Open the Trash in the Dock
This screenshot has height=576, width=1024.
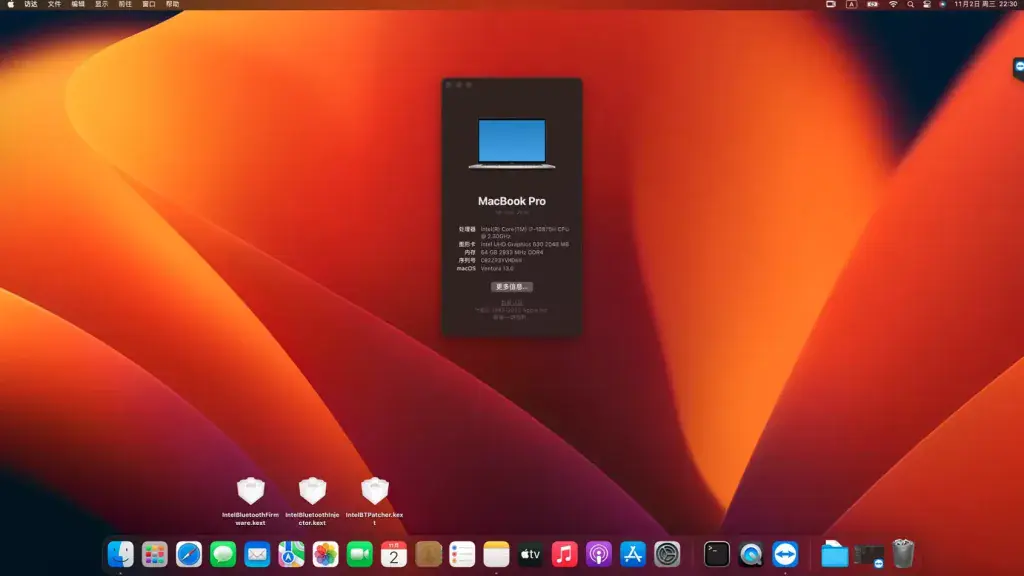(x=903, y=554)
